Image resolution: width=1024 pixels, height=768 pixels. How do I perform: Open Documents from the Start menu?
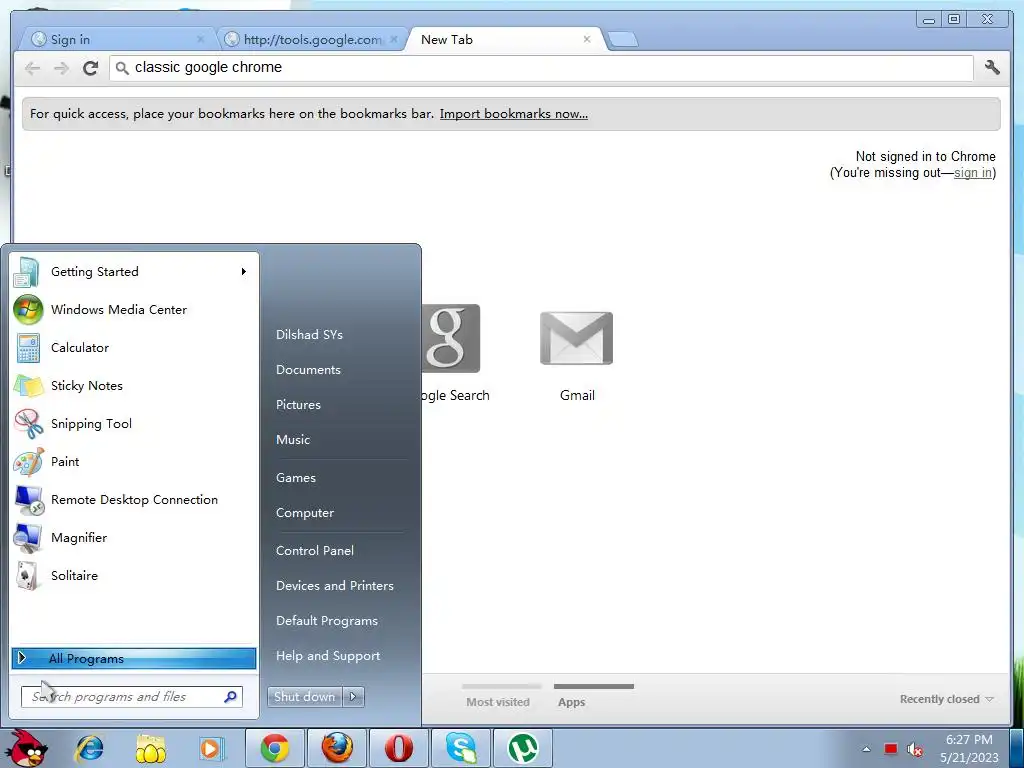click(308, 370)
